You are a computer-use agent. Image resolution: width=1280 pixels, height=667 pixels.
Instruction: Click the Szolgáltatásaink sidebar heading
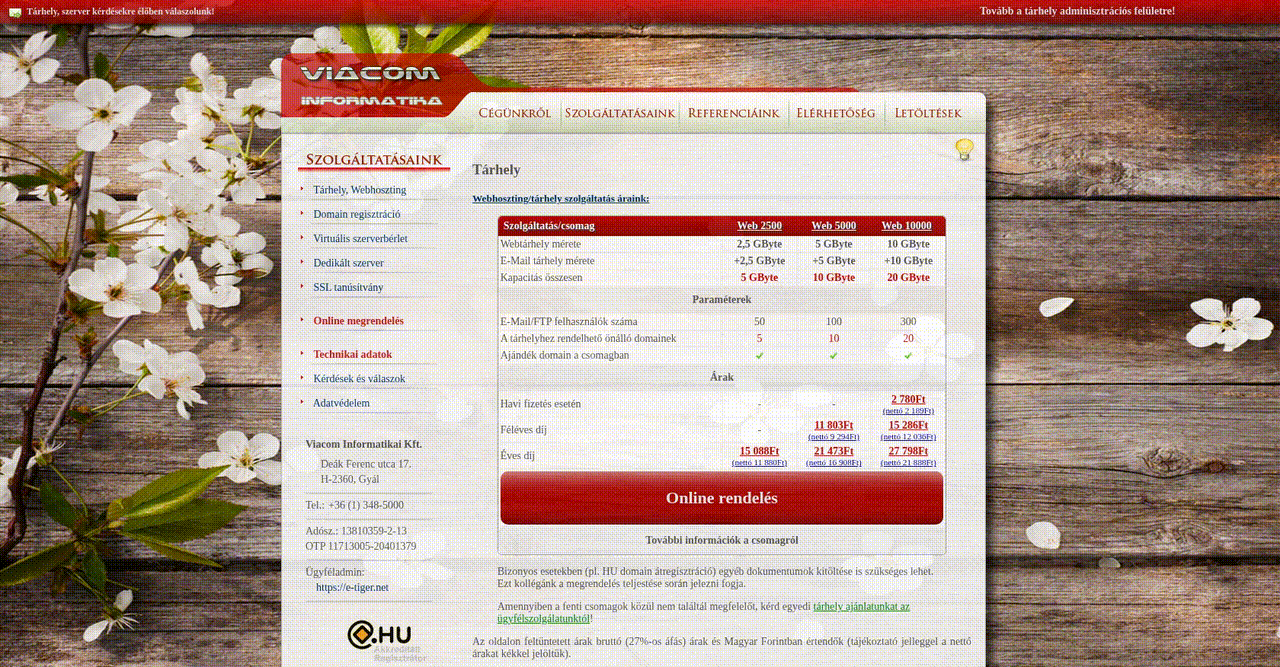click(374, 160)
